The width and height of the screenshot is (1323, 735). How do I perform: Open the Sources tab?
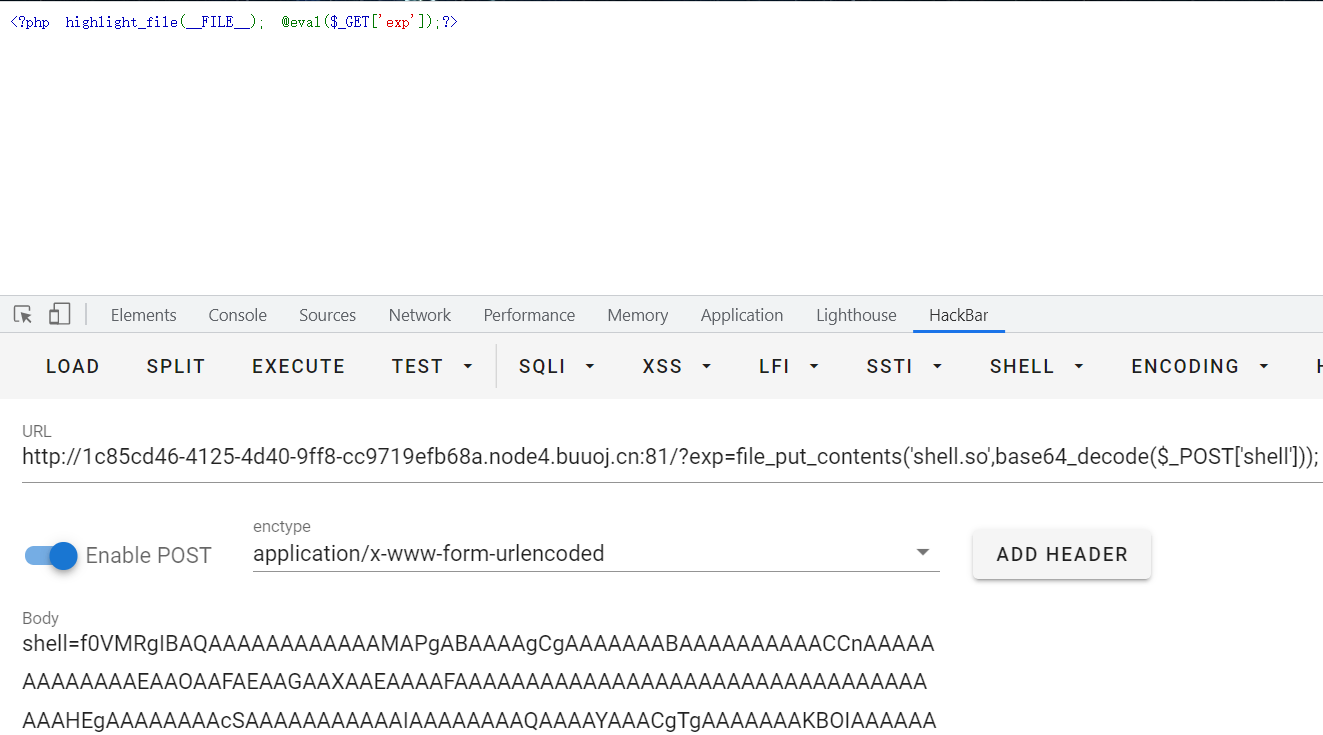point(328,315)
